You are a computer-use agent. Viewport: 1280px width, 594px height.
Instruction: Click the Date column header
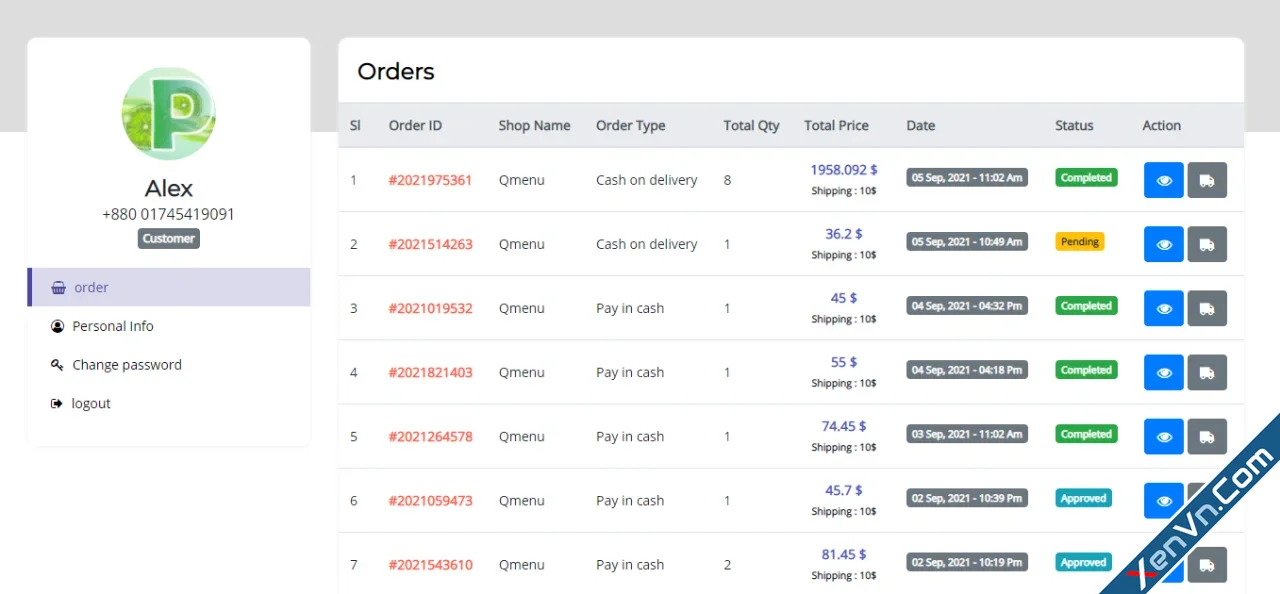coord(921,125)
